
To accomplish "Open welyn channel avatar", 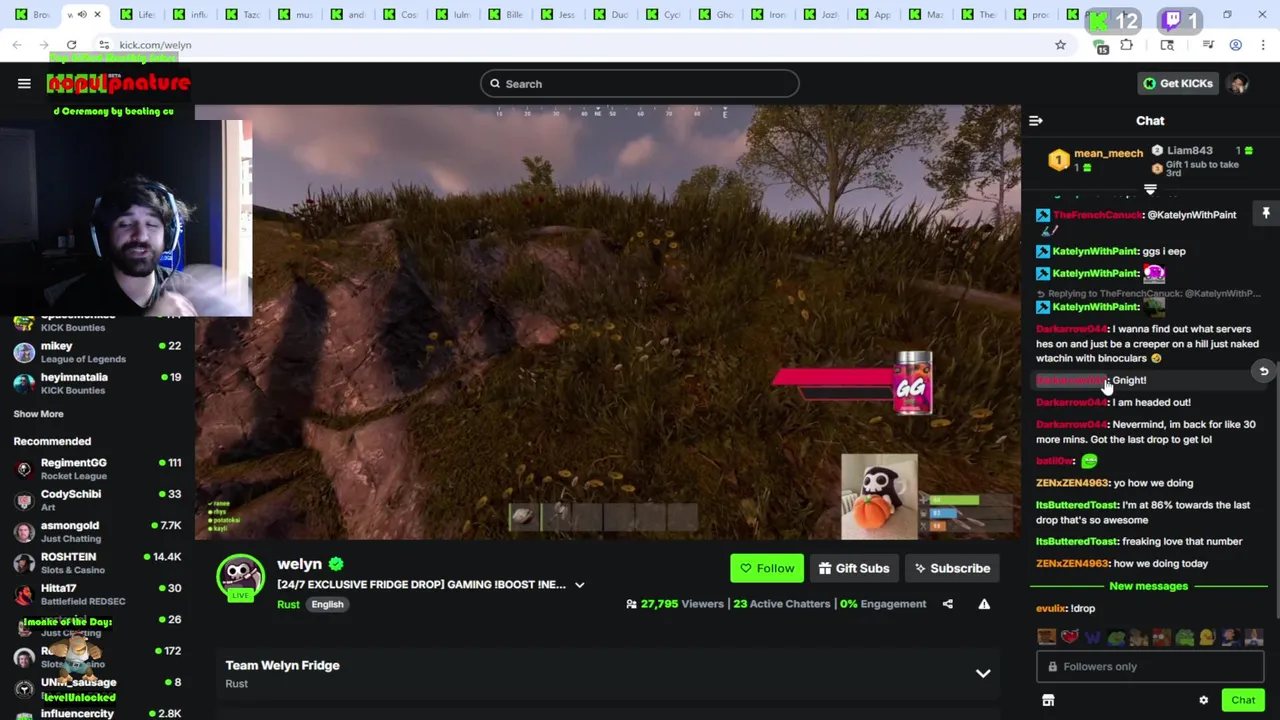I will point(241,577).
